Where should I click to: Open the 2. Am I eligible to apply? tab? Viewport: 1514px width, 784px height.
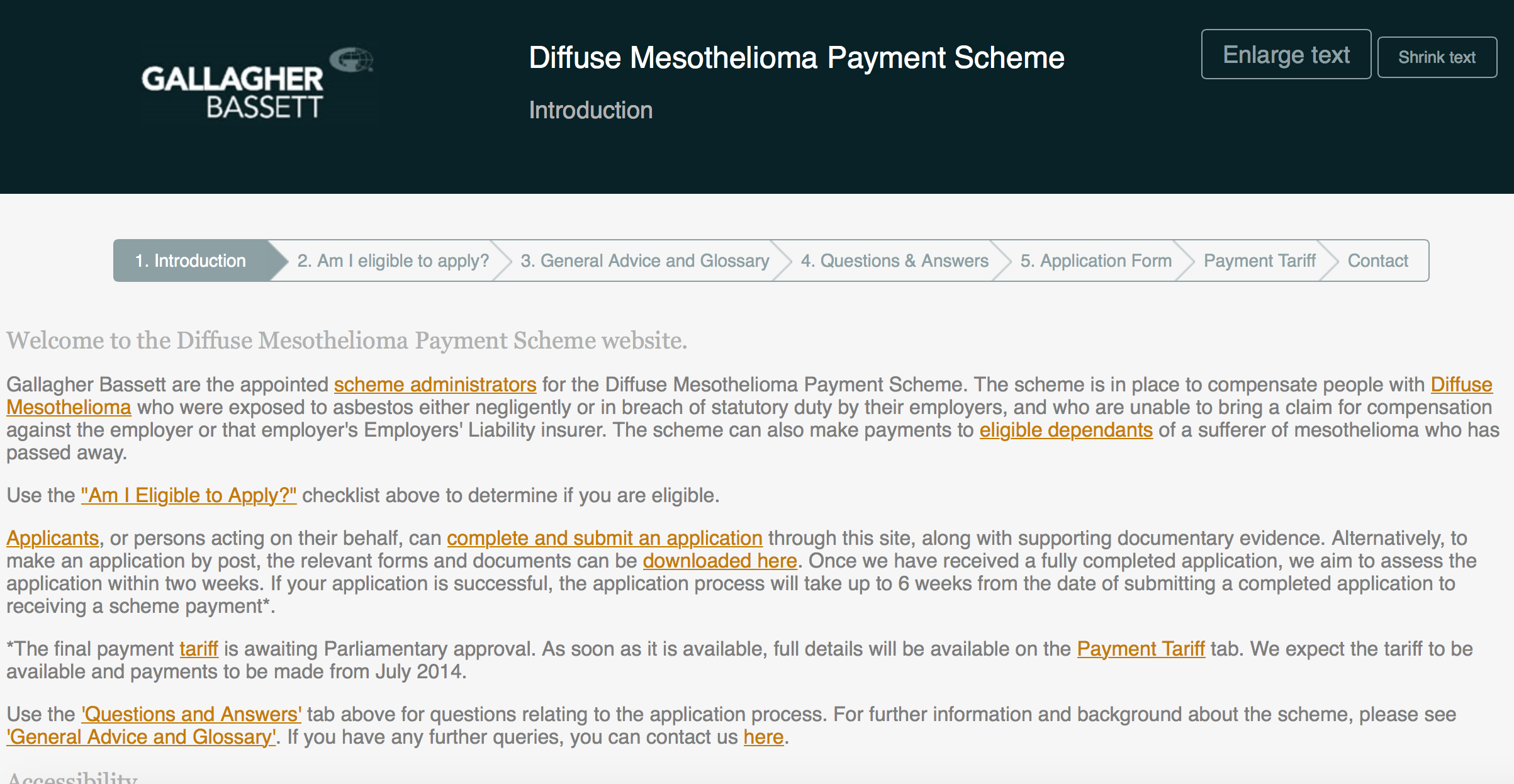[x=393, y=260]
